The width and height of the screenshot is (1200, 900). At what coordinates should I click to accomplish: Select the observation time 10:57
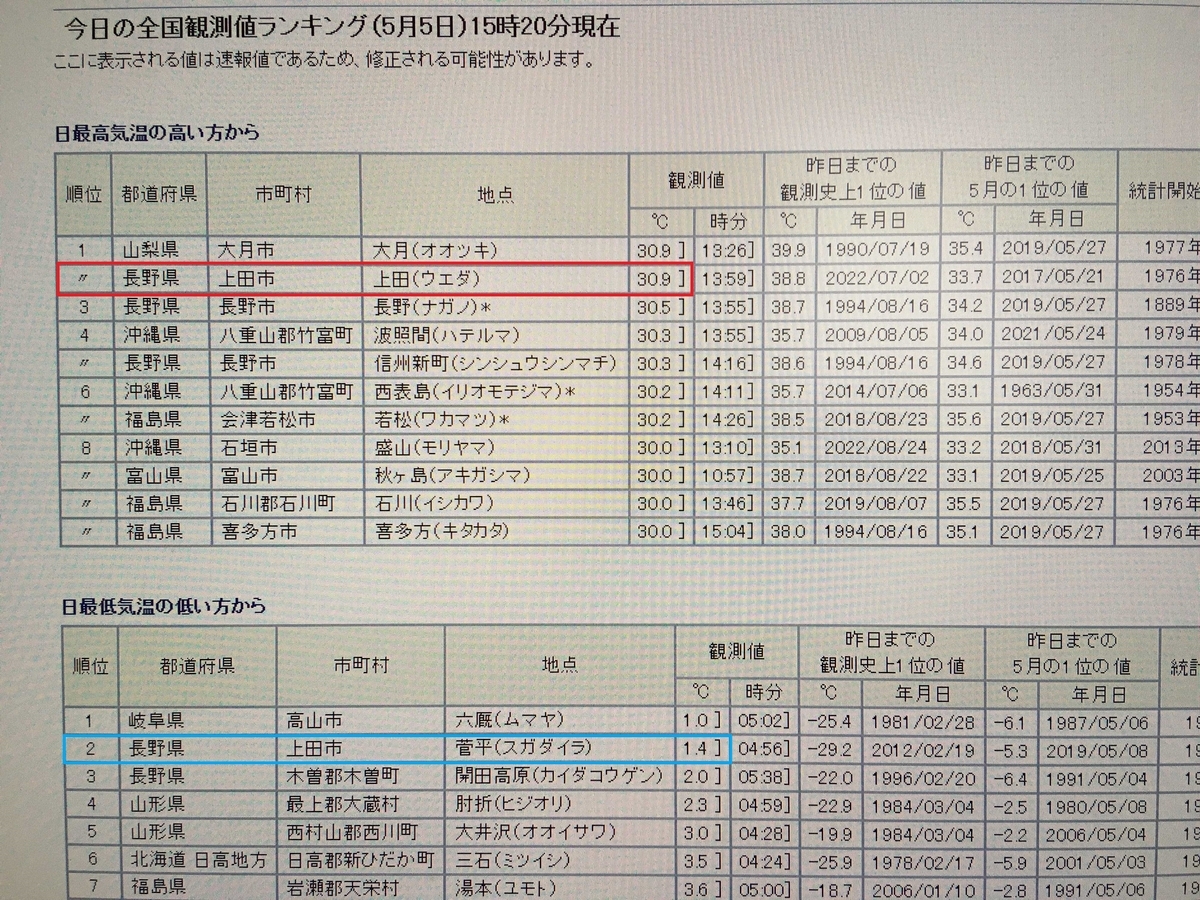[728, 475]
